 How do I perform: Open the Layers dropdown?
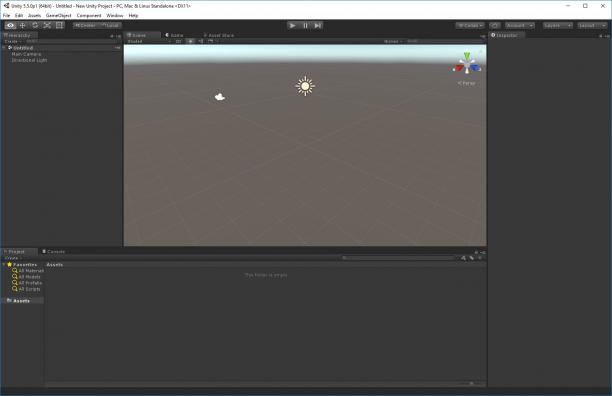pos(557,25)
